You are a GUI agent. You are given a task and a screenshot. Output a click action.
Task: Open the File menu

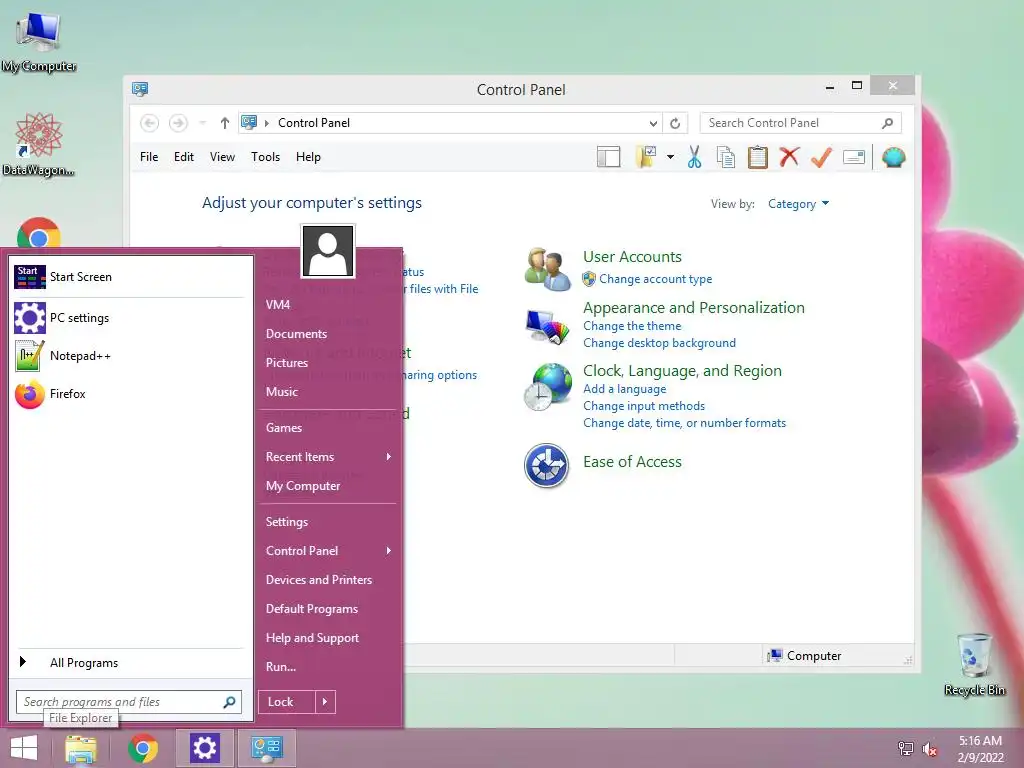tap(149, 157)
